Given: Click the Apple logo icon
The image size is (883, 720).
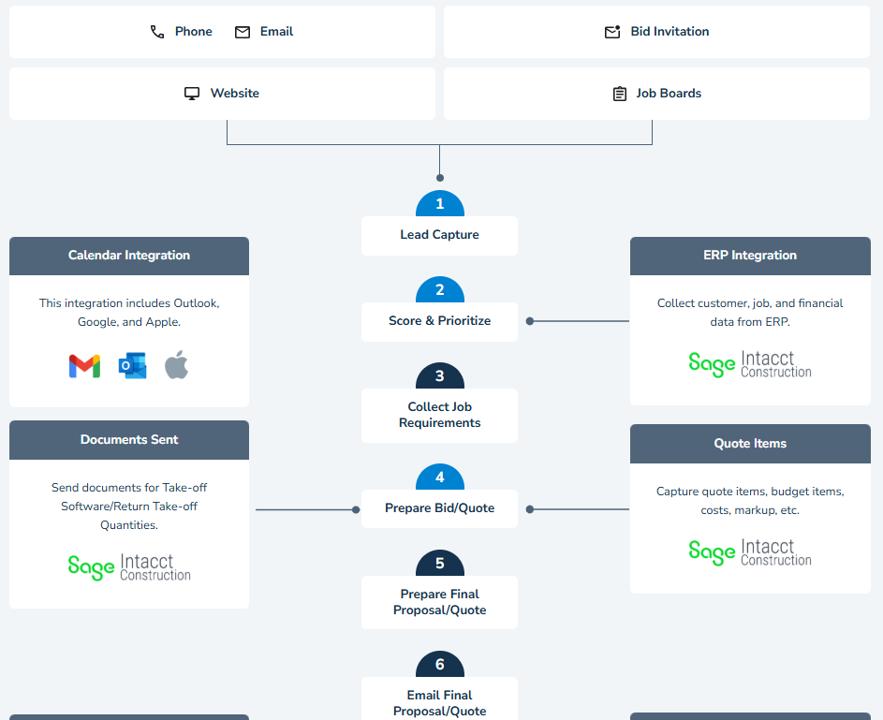Looking at the screenshot, I should 176,365.
